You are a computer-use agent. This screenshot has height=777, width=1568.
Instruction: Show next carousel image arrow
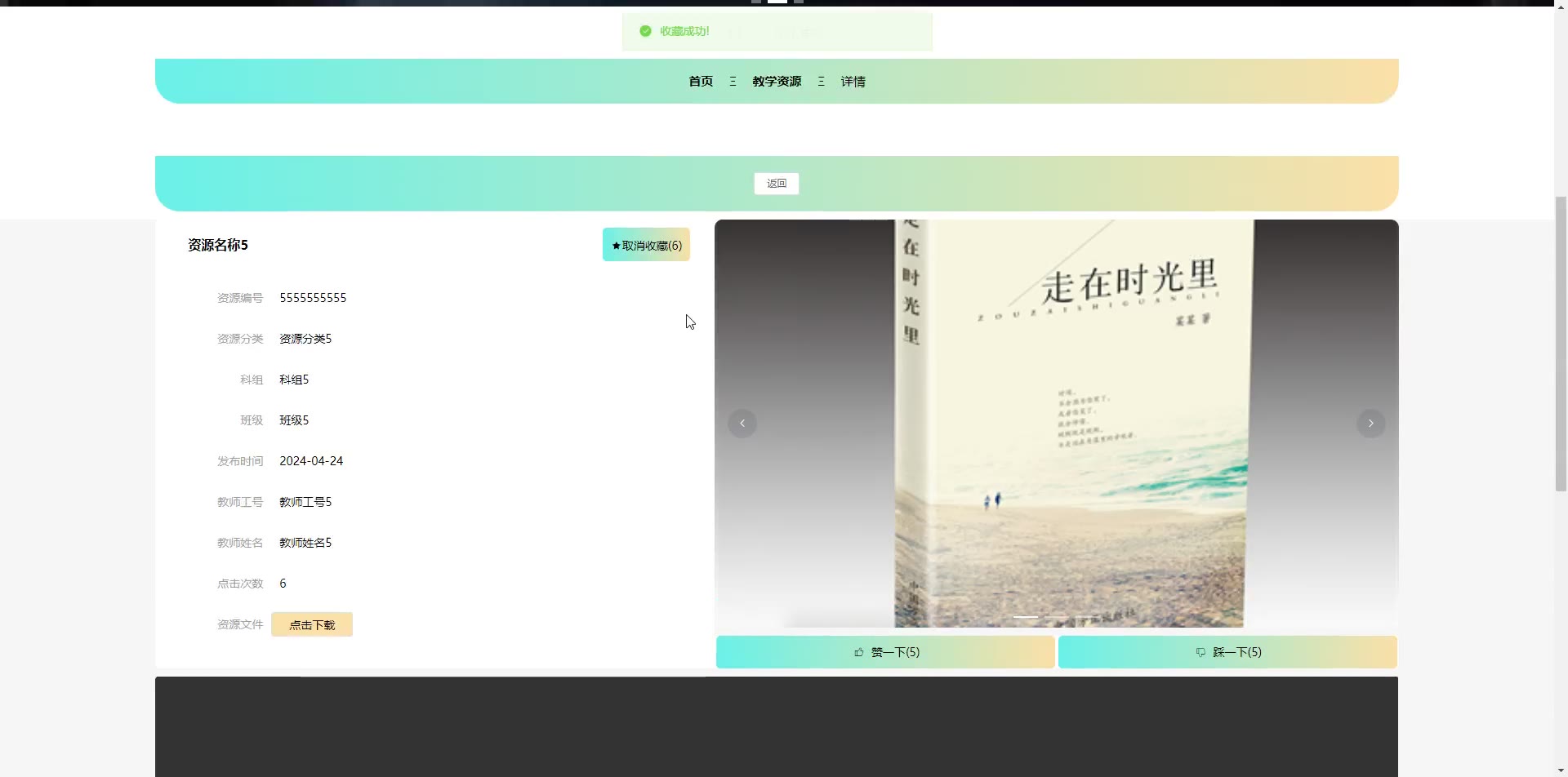[x=1371, y=423]
